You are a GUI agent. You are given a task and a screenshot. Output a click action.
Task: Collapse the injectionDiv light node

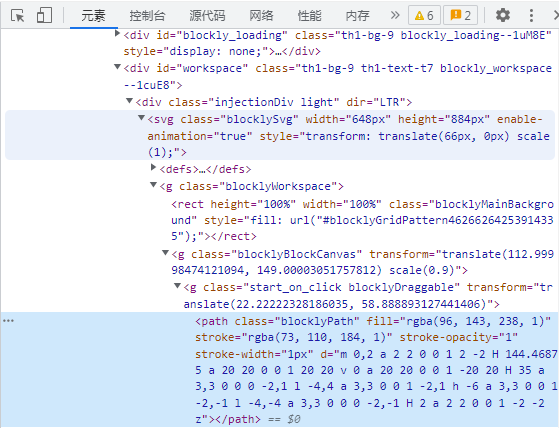(130, 101)
